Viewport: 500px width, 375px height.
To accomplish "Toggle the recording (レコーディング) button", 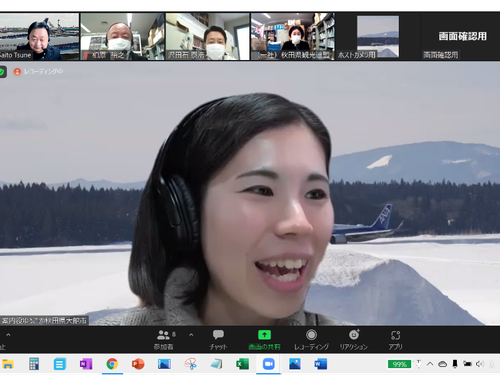I will [311, 340].
